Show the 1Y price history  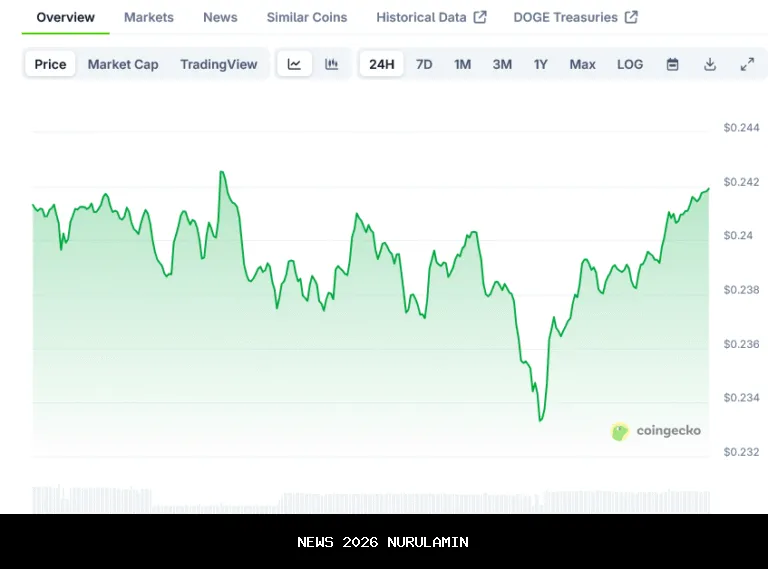tap(541, 64)
